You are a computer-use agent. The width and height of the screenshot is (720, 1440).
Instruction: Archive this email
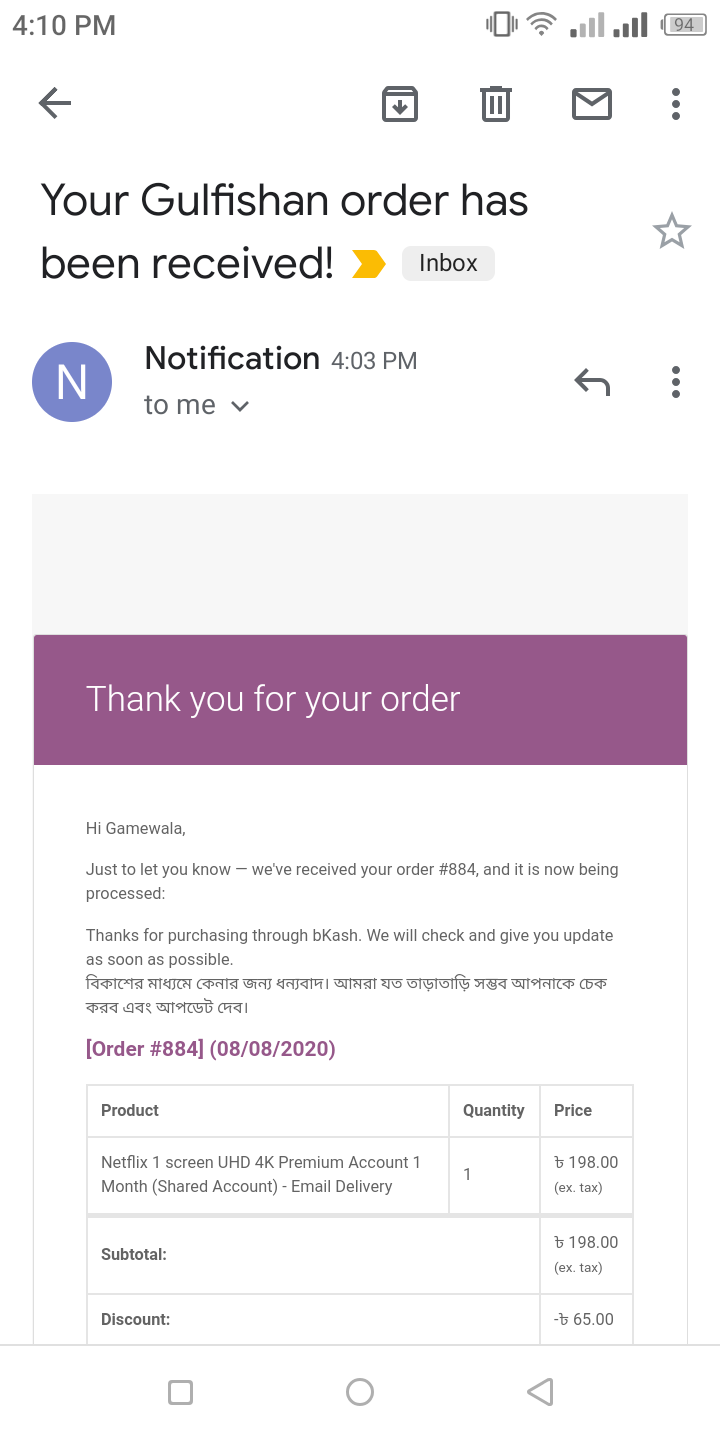point(400,103)
